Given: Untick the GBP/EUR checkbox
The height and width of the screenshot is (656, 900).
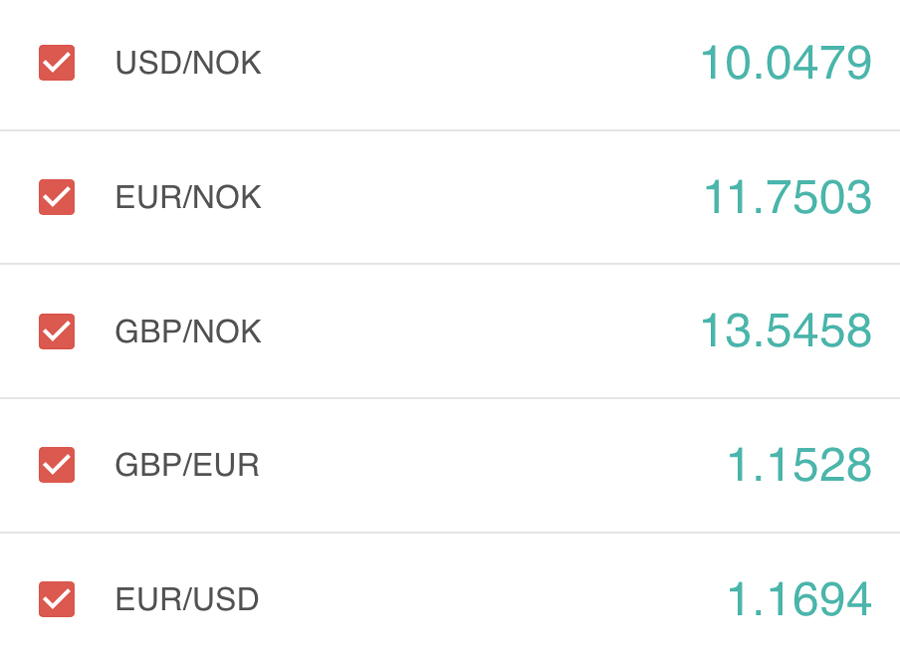Looking at the screenshot, I should 57,465.
